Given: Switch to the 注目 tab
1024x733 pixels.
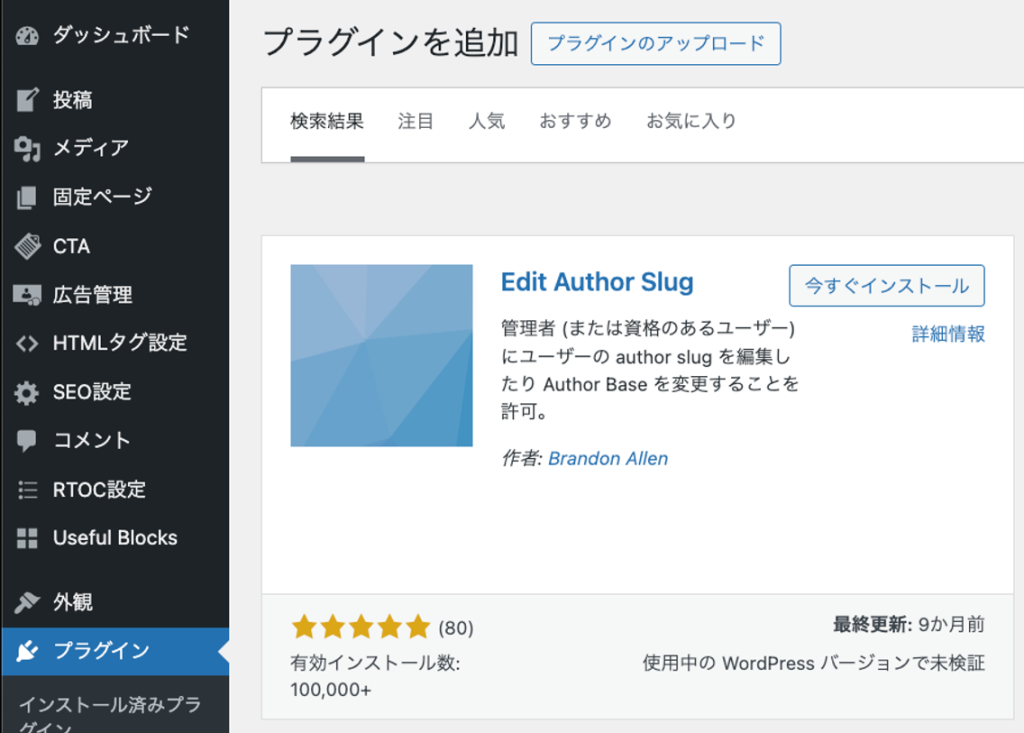Looking at the screenshot, I should (415, 120).
